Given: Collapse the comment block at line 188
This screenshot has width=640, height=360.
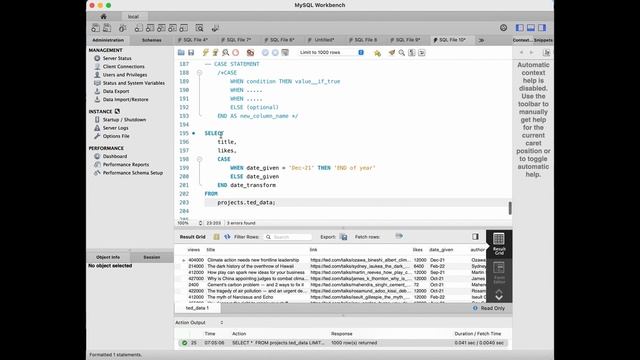Looking at the screenshot, I should pos(199,73).
